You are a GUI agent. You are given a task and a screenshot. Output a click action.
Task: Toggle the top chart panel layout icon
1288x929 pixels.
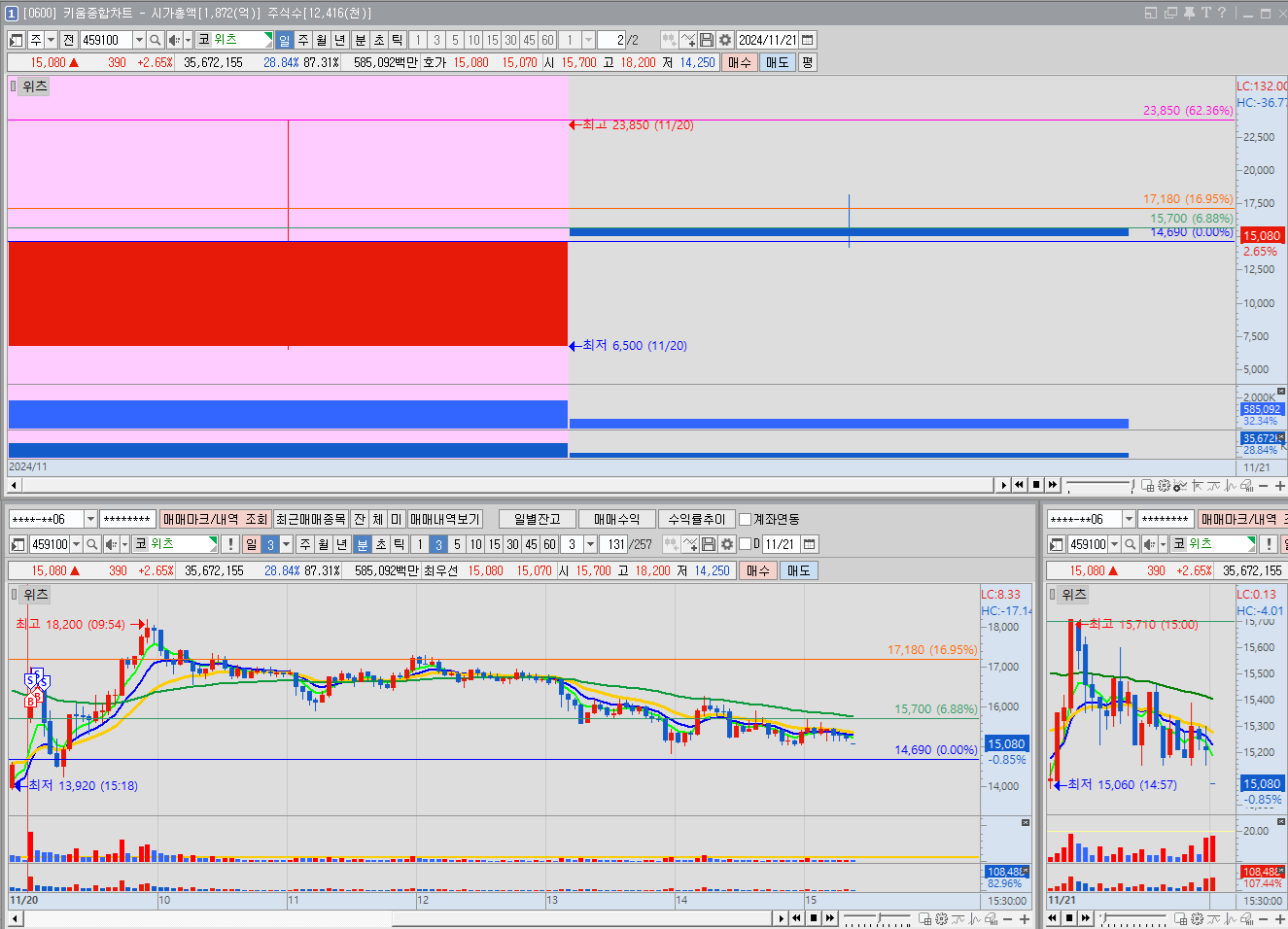point(17,40)
